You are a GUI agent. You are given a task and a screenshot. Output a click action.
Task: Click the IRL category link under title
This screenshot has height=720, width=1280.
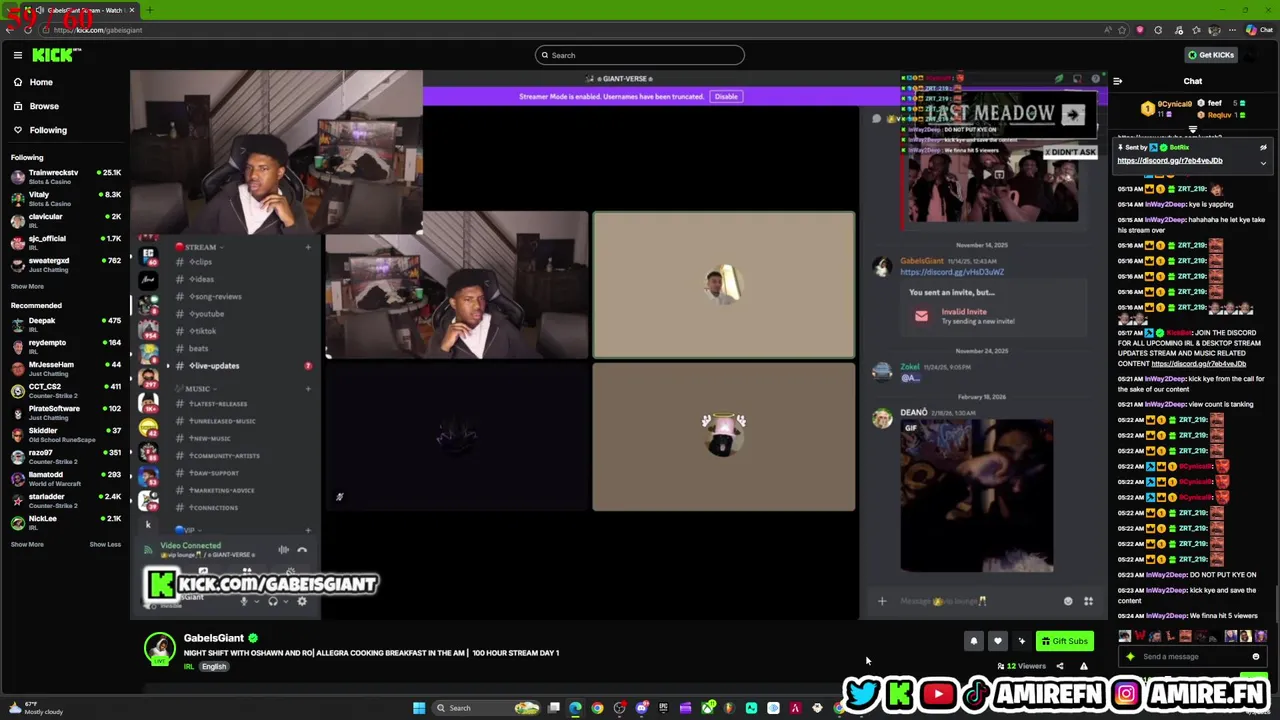click(188, 667)
